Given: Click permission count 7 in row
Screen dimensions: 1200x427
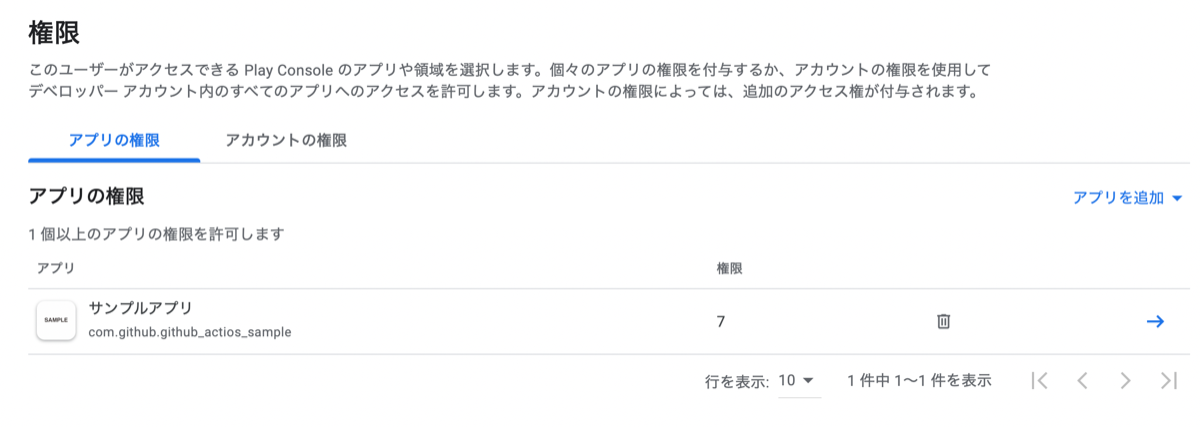Looking at the screenshot, I should click(x=721, y=321).
